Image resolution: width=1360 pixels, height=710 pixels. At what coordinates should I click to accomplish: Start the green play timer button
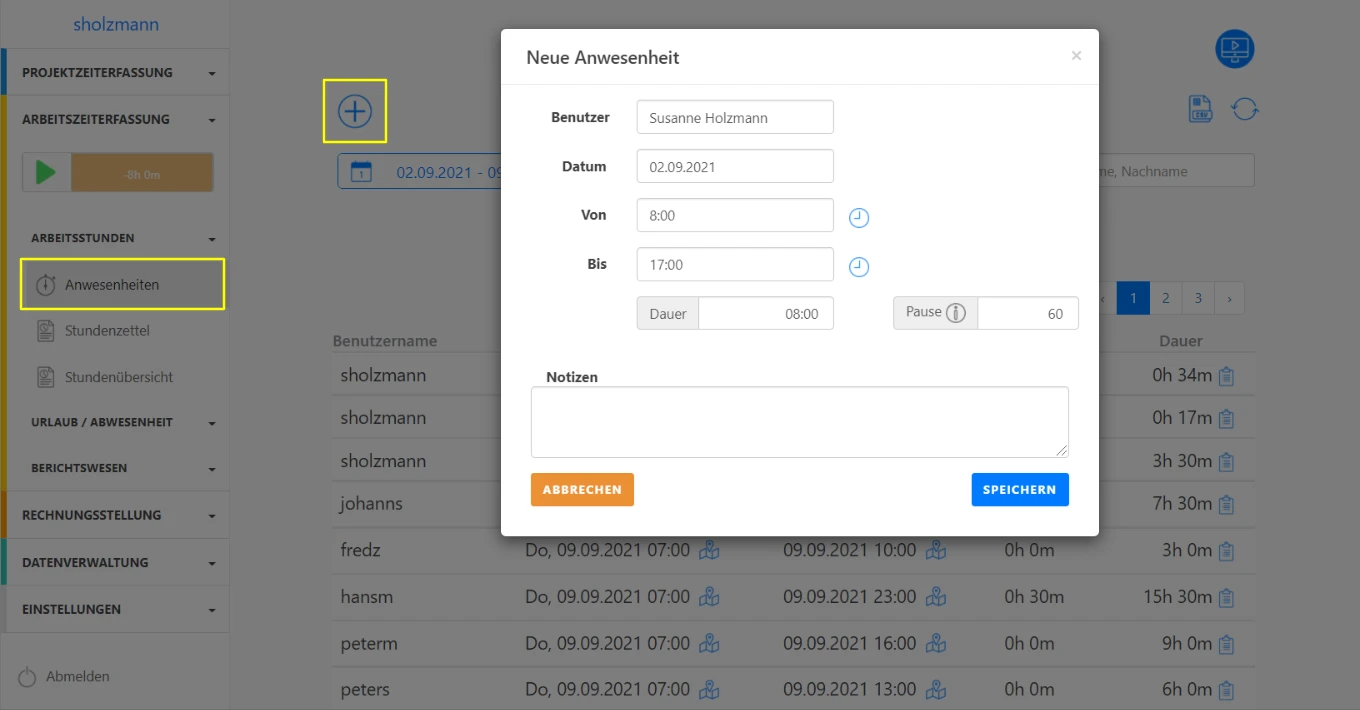point(46,173)
